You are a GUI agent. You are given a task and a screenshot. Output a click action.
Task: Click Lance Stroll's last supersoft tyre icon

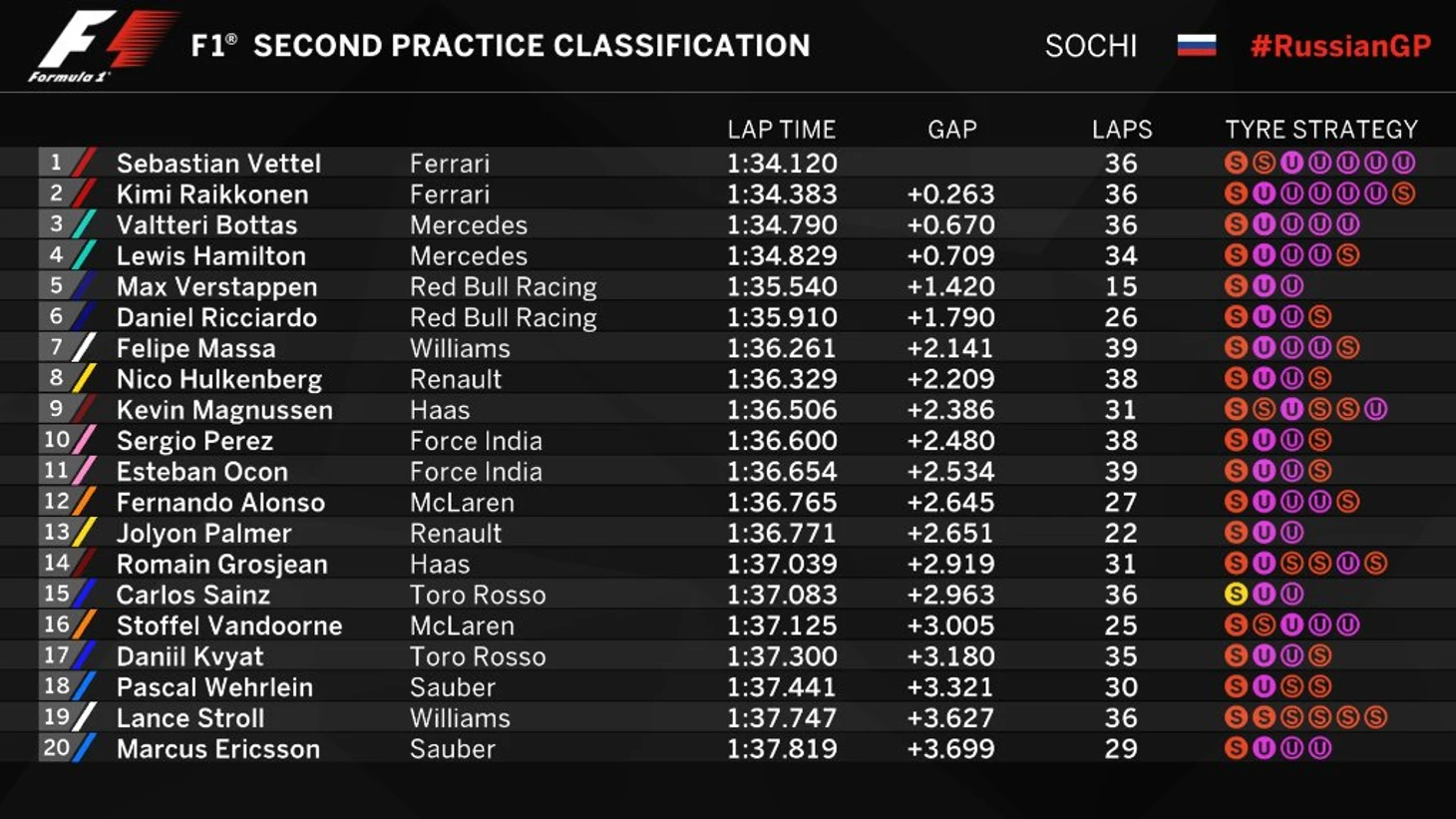click(1375, 717)
